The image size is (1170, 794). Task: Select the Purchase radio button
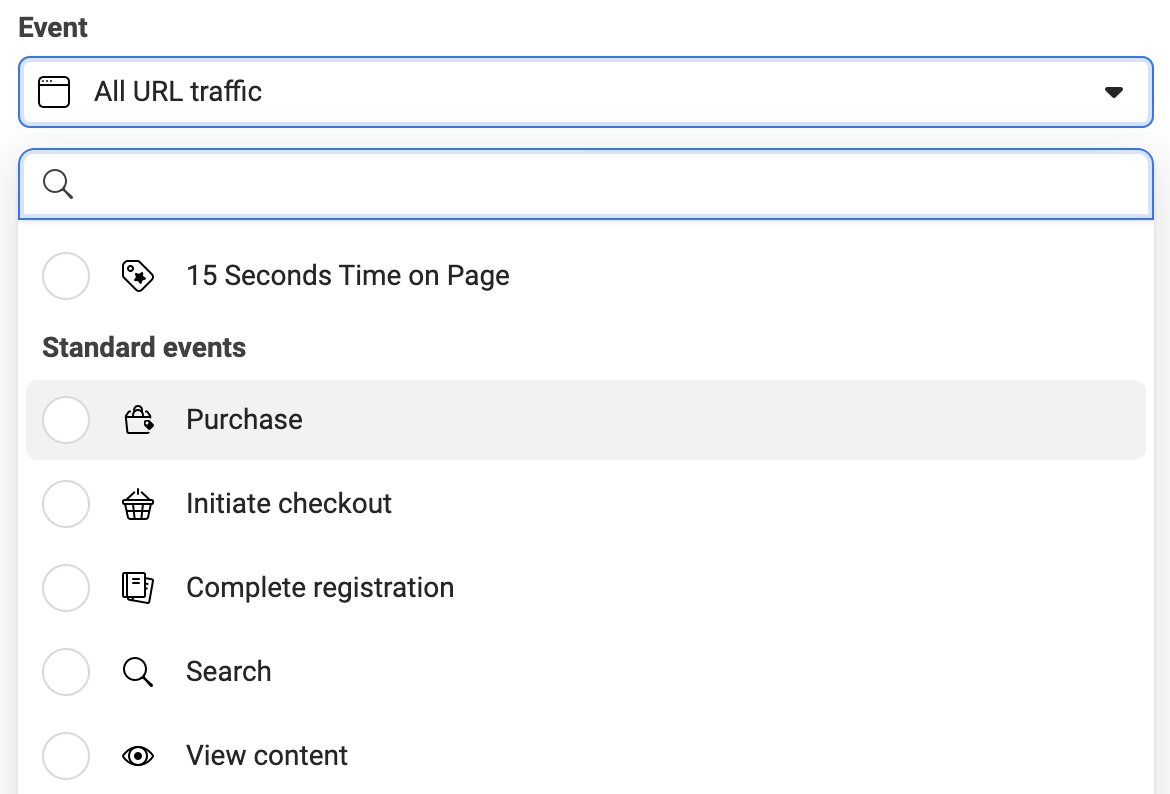coord(66,420)
